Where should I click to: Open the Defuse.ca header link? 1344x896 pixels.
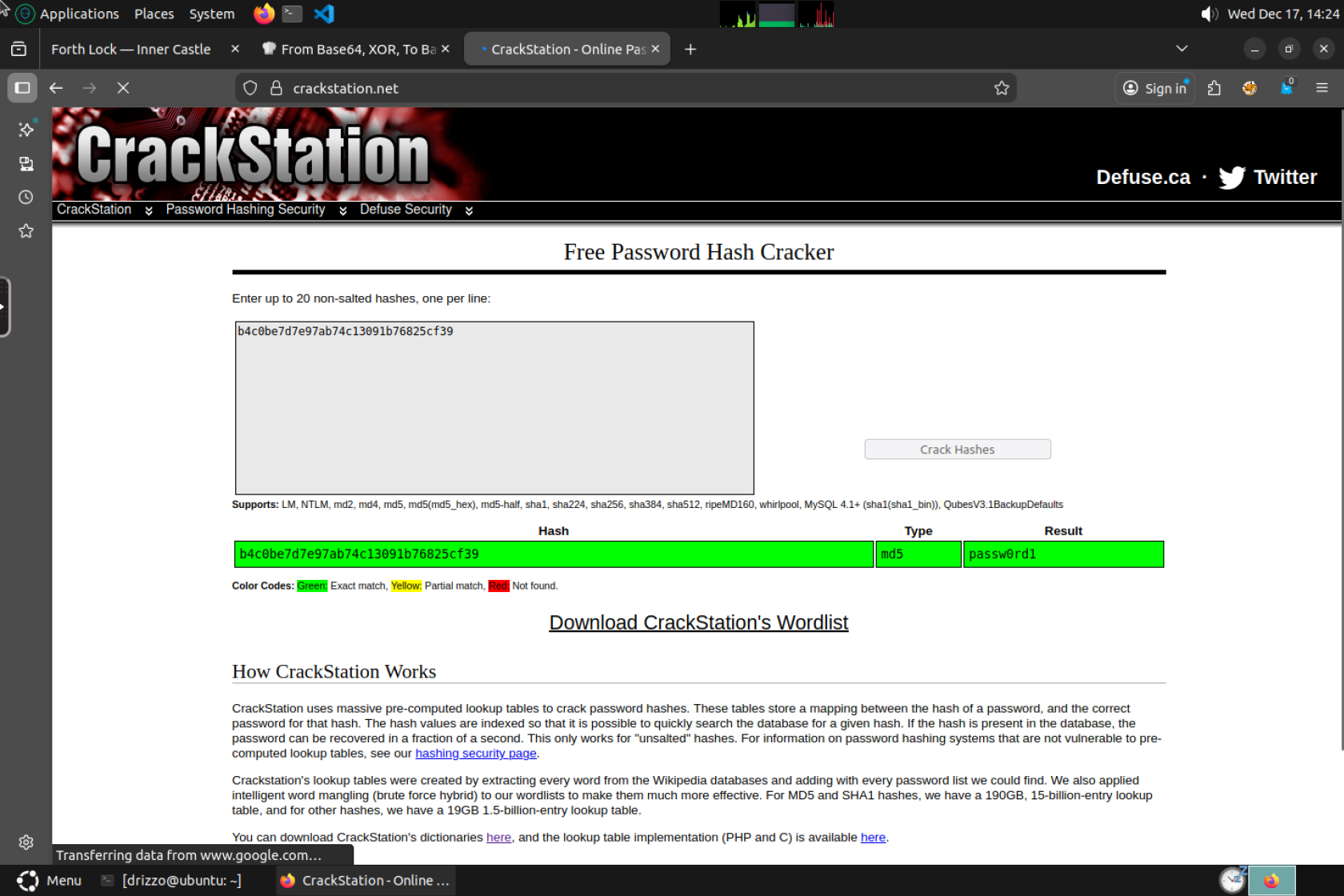[1143, 178]
